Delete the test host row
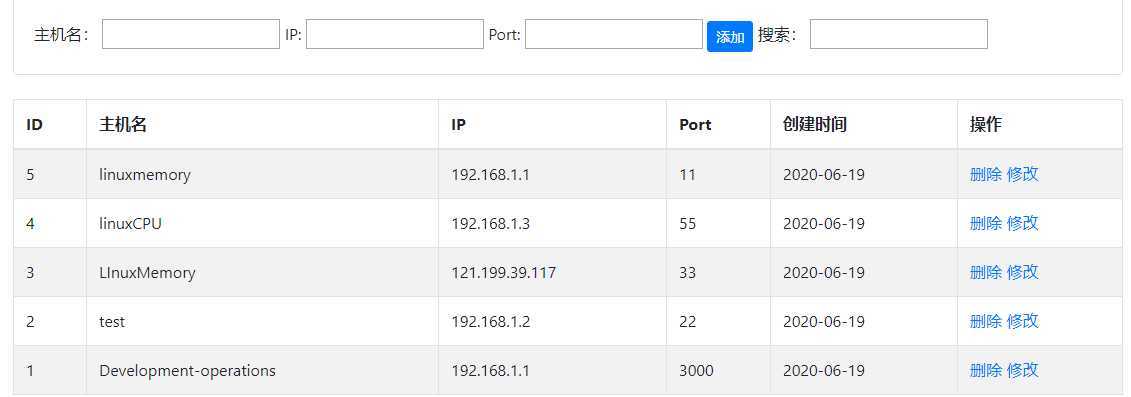Viewport: 1131px width, 397px height. (986, 321)
